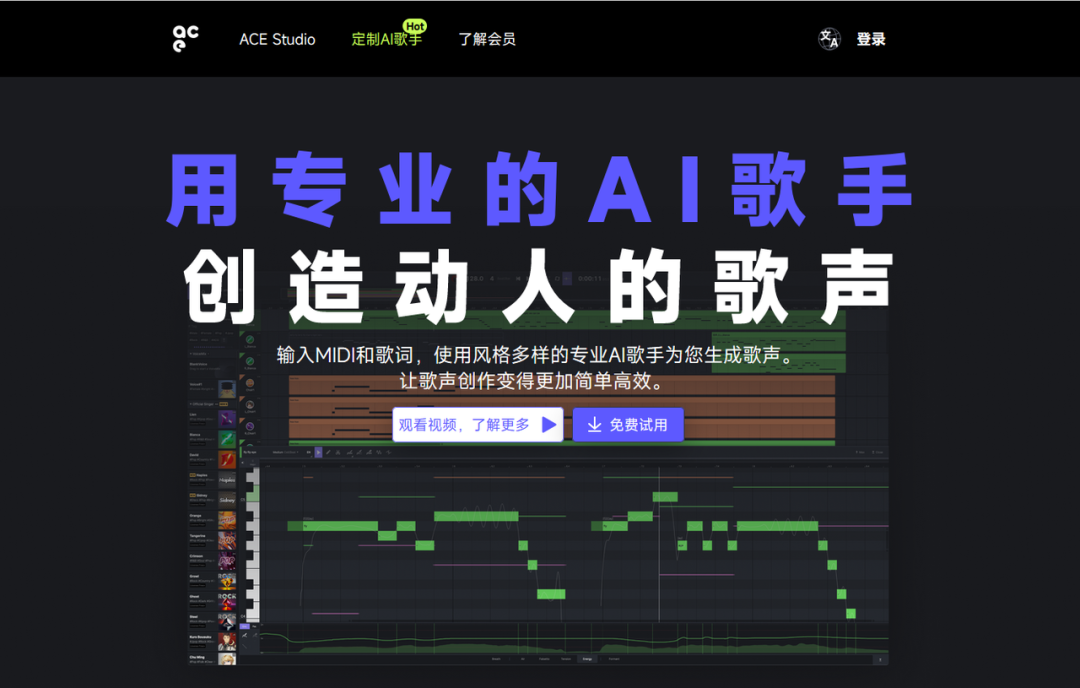
Task: Toggle the Formant parameter at the bottom bar
Action: click(x=615, y=659)
